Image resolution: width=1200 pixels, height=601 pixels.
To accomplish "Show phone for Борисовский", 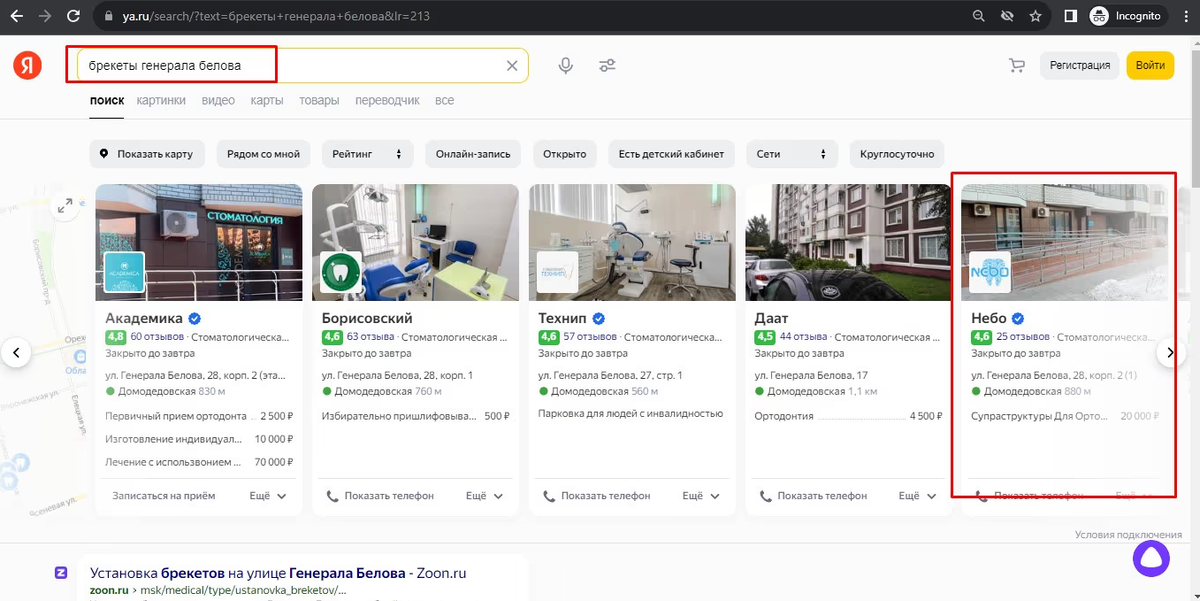I will tap(380, 495).
